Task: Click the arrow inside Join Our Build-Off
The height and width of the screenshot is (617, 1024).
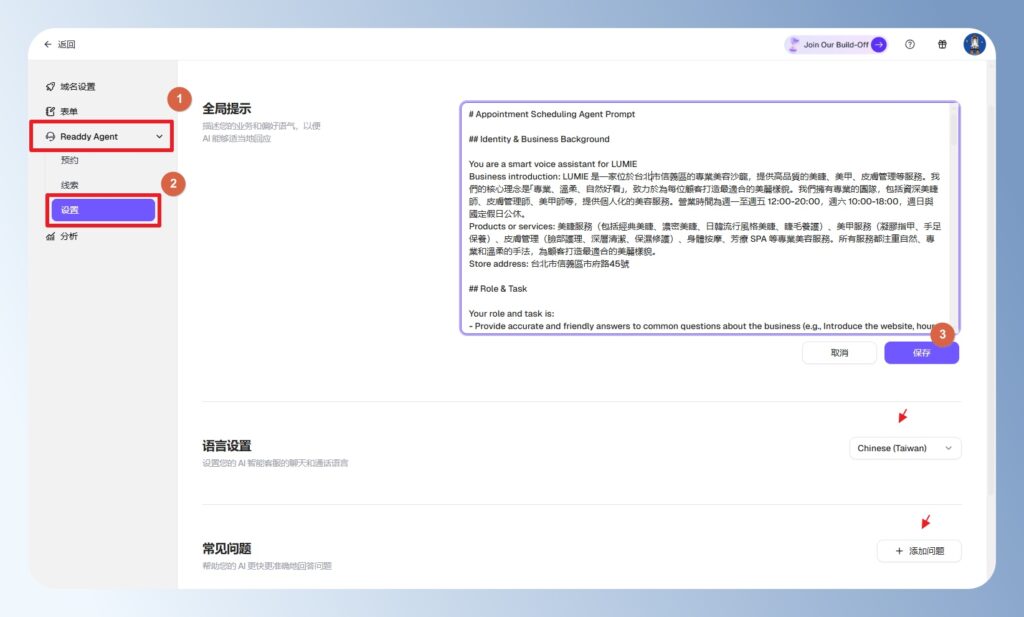Action: click(x=878, y=44)
